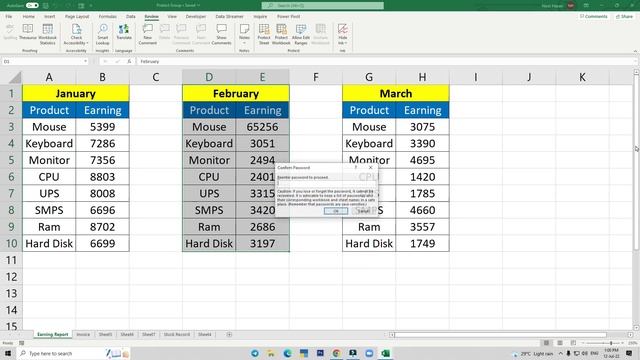This screenshot has height=360, width=640.
Task: Click the yellow March header cell
Action: point(396,93)
